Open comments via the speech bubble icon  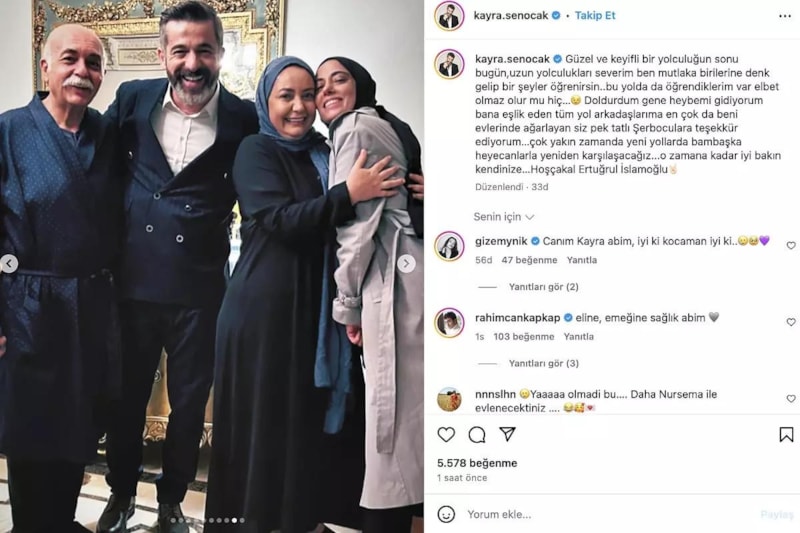click(x=477, y=435)
